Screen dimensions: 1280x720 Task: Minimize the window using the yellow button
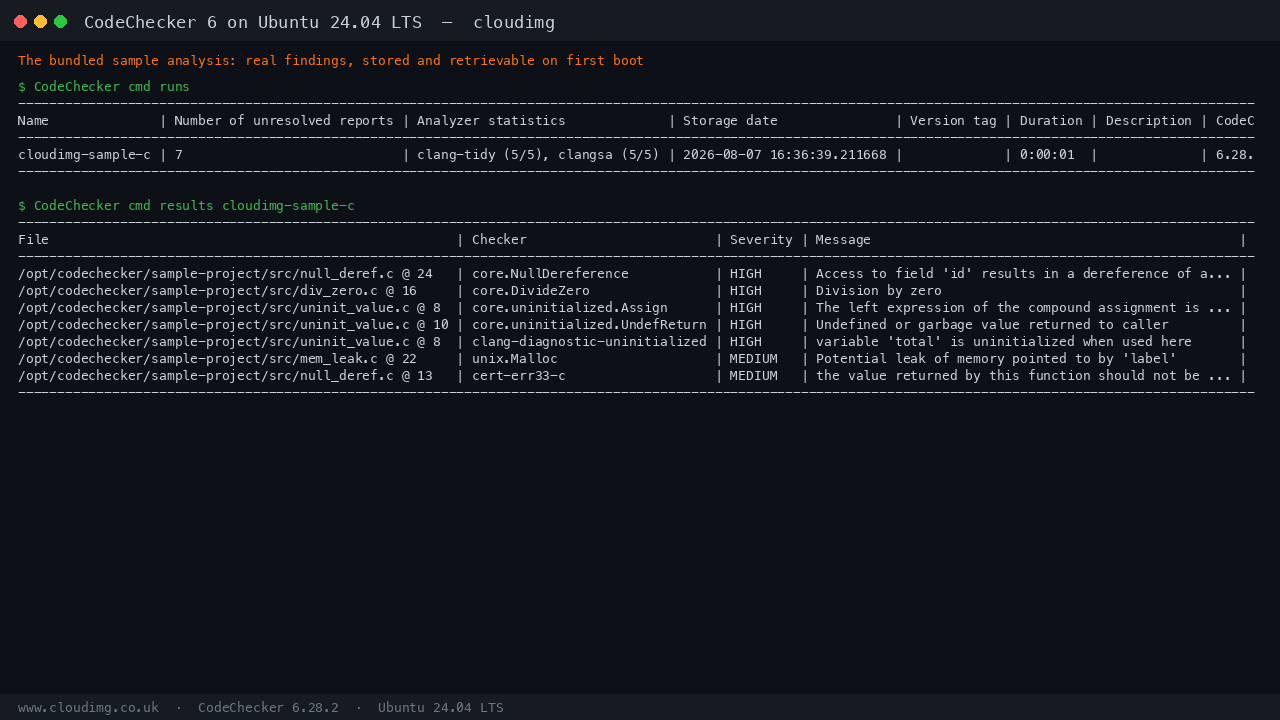40,21
